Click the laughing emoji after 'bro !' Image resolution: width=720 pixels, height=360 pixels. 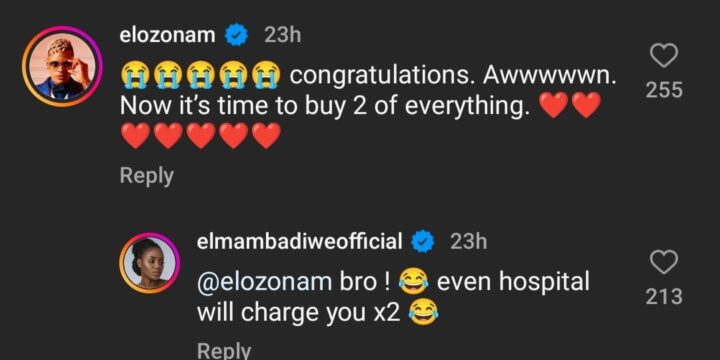(x=413, y=283)
